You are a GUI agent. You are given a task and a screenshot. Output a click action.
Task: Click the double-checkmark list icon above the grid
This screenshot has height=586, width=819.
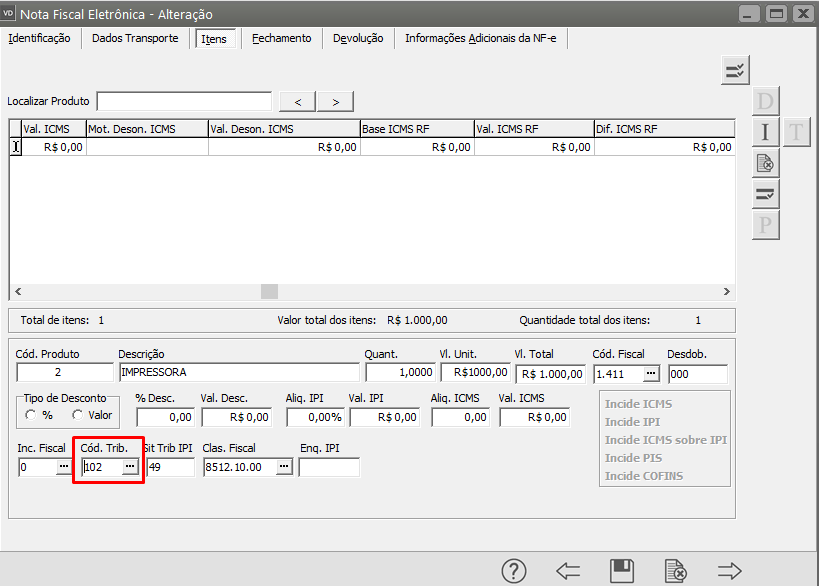pos(735,70)
